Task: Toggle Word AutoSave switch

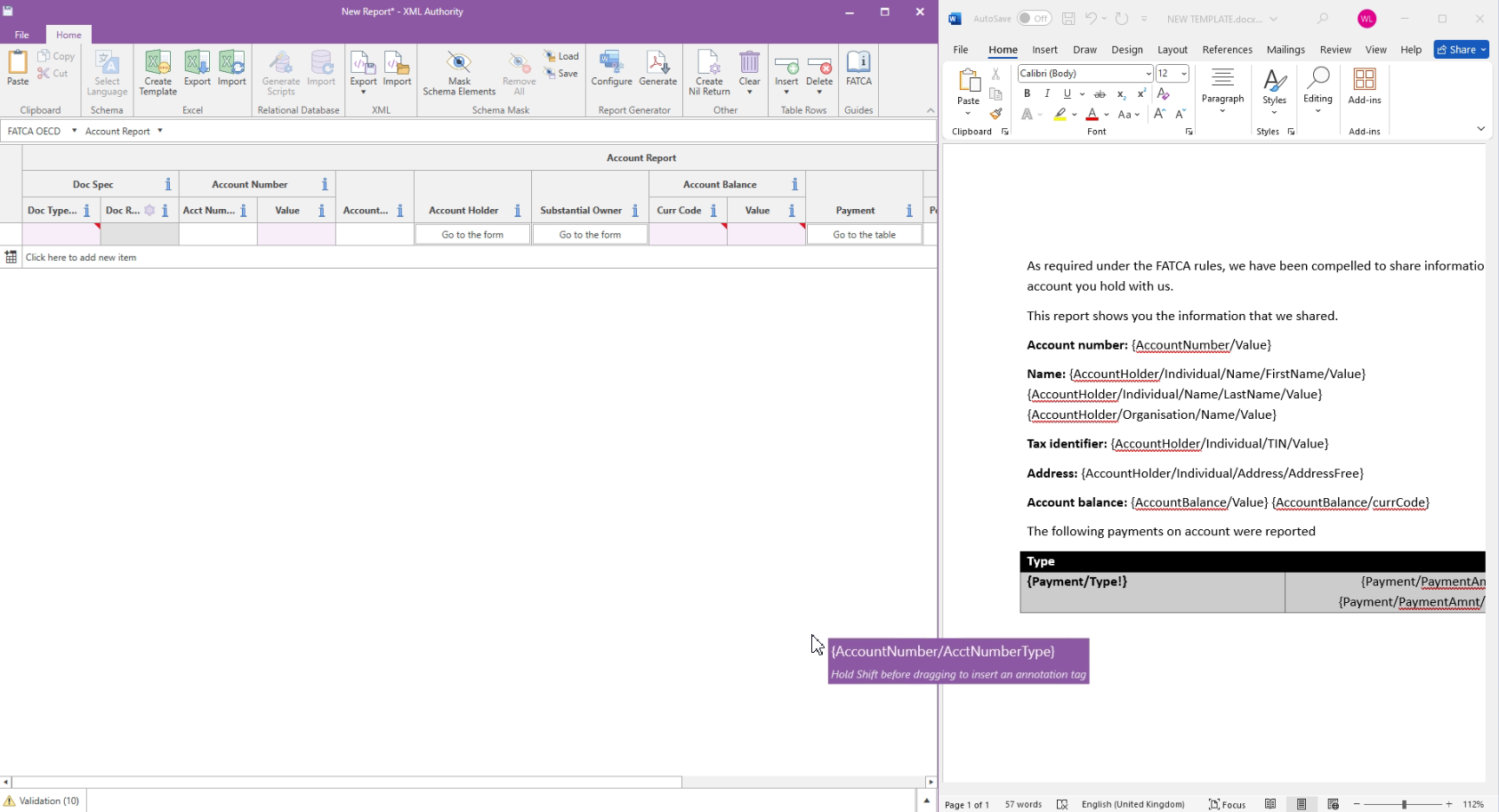Action: 1034,19
